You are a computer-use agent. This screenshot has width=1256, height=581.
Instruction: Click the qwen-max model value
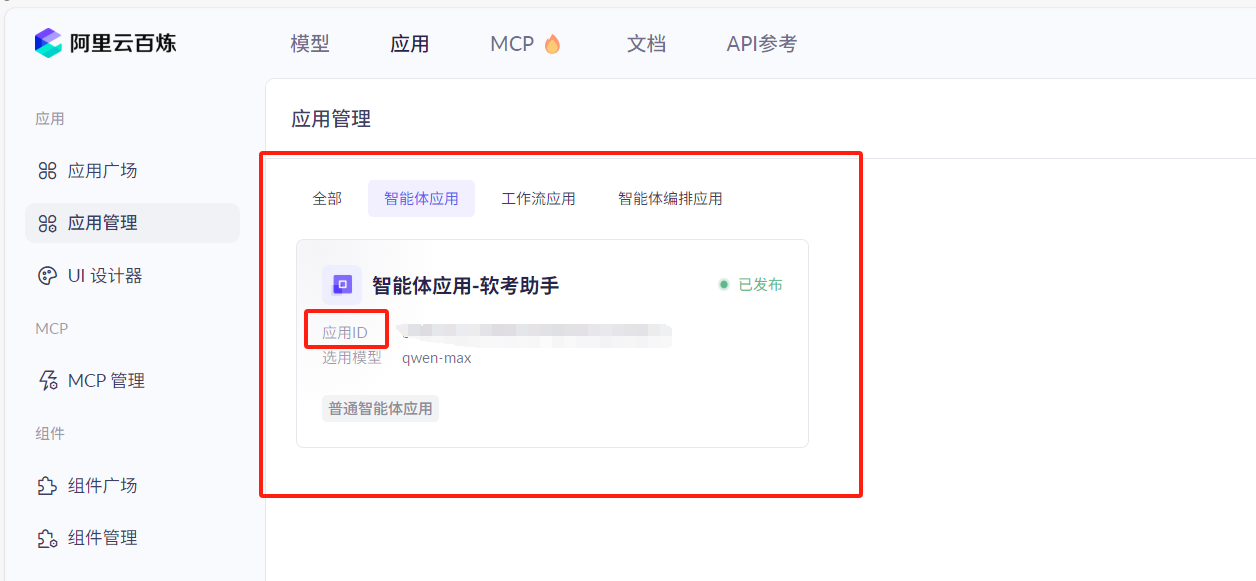[437, 357]
